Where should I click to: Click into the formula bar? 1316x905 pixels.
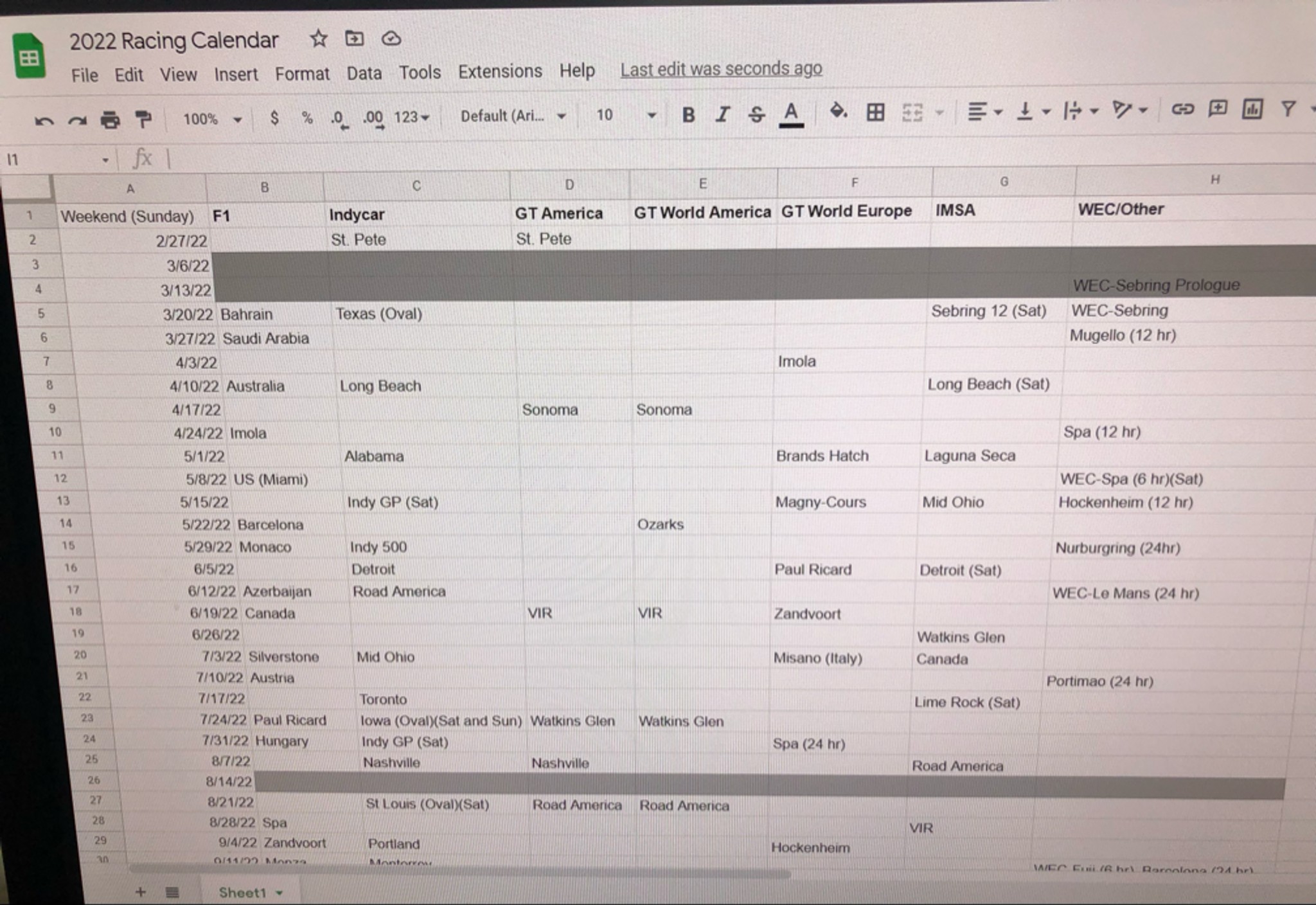pos(739,156)
